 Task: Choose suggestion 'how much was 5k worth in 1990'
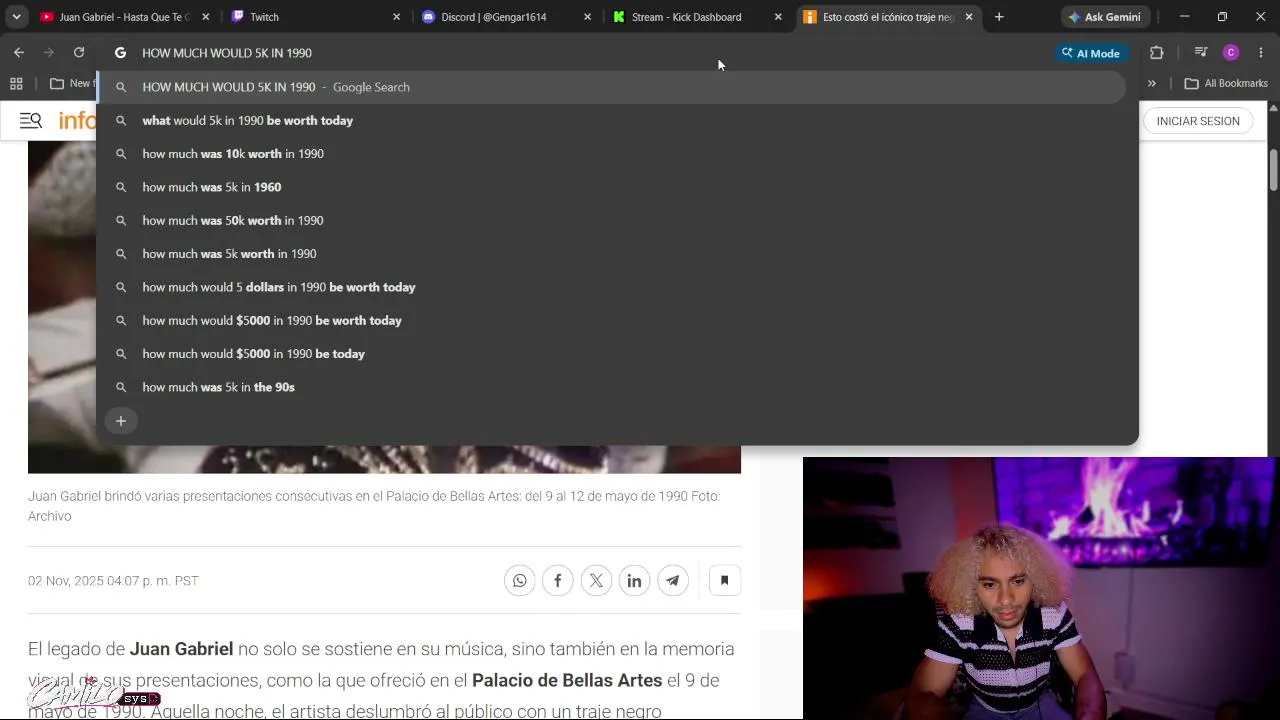tap(611, 254)
